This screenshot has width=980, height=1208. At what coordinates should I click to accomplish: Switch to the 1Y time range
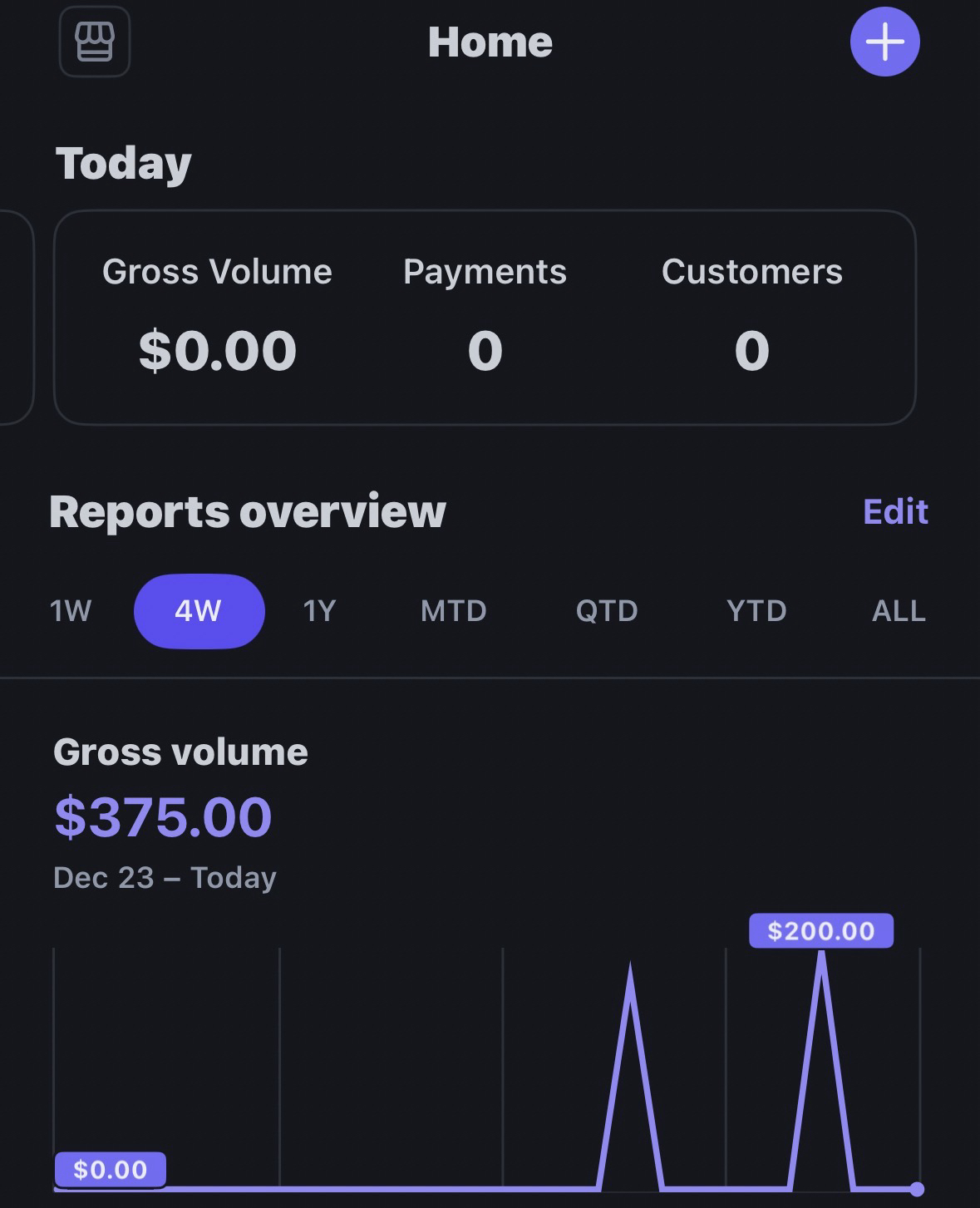click(319, 611)
